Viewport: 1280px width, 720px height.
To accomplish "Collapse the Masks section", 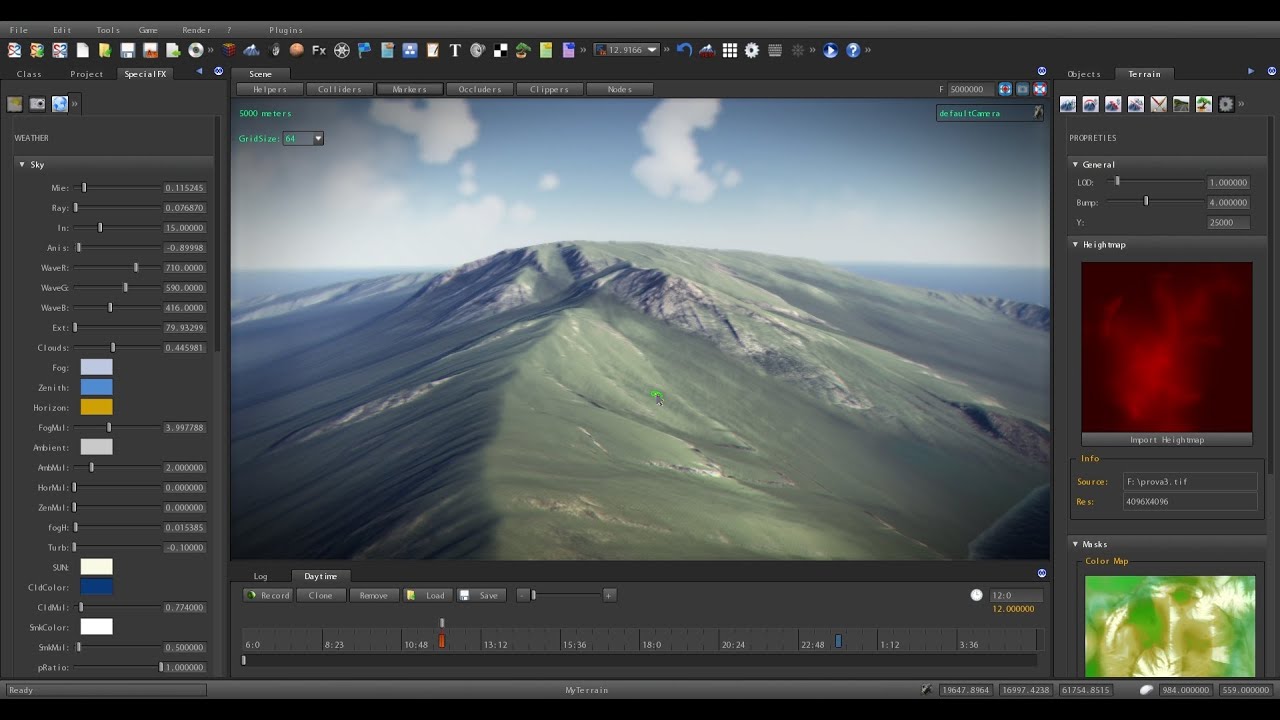I will (x=1075, y=544).
